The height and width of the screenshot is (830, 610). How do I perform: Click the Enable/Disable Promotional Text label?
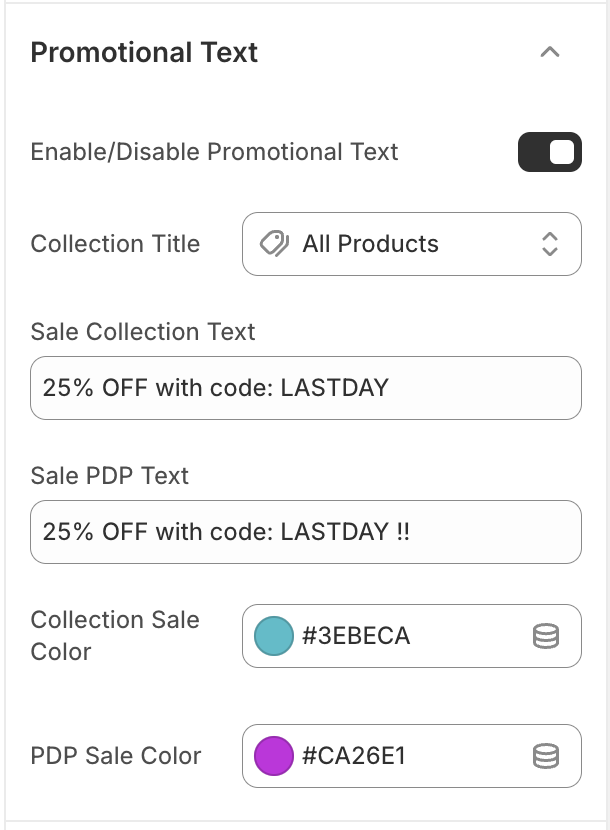[214, 152]
